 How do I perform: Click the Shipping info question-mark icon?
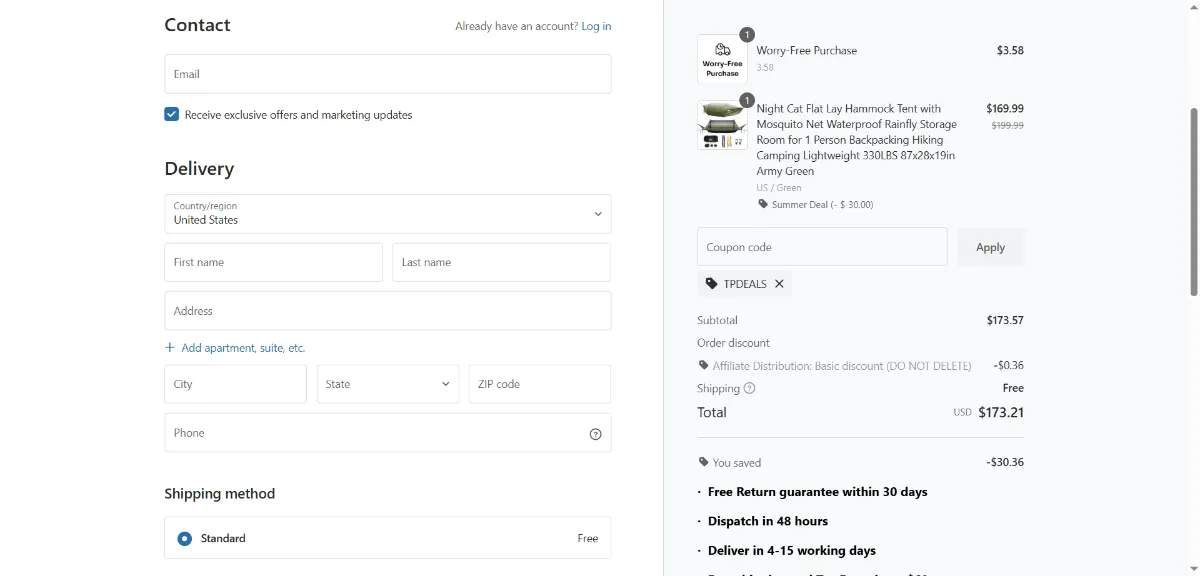749,388
